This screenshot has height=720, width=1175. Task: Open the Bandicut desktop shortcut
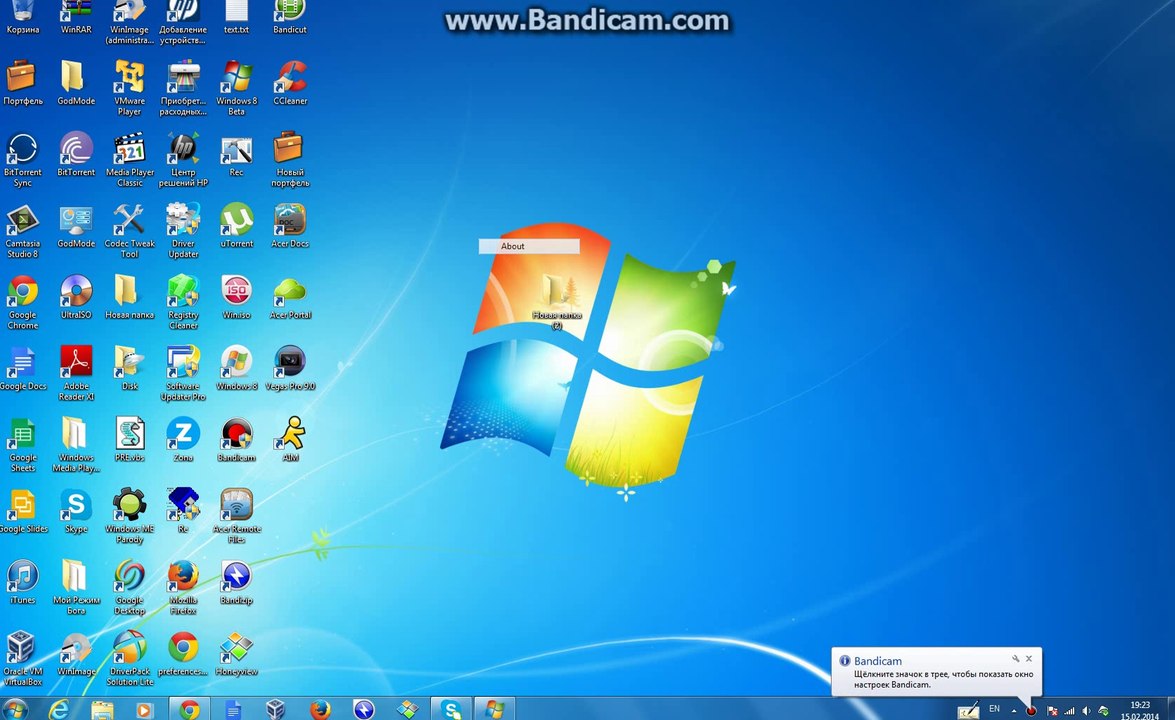click(x=290, y=17)
